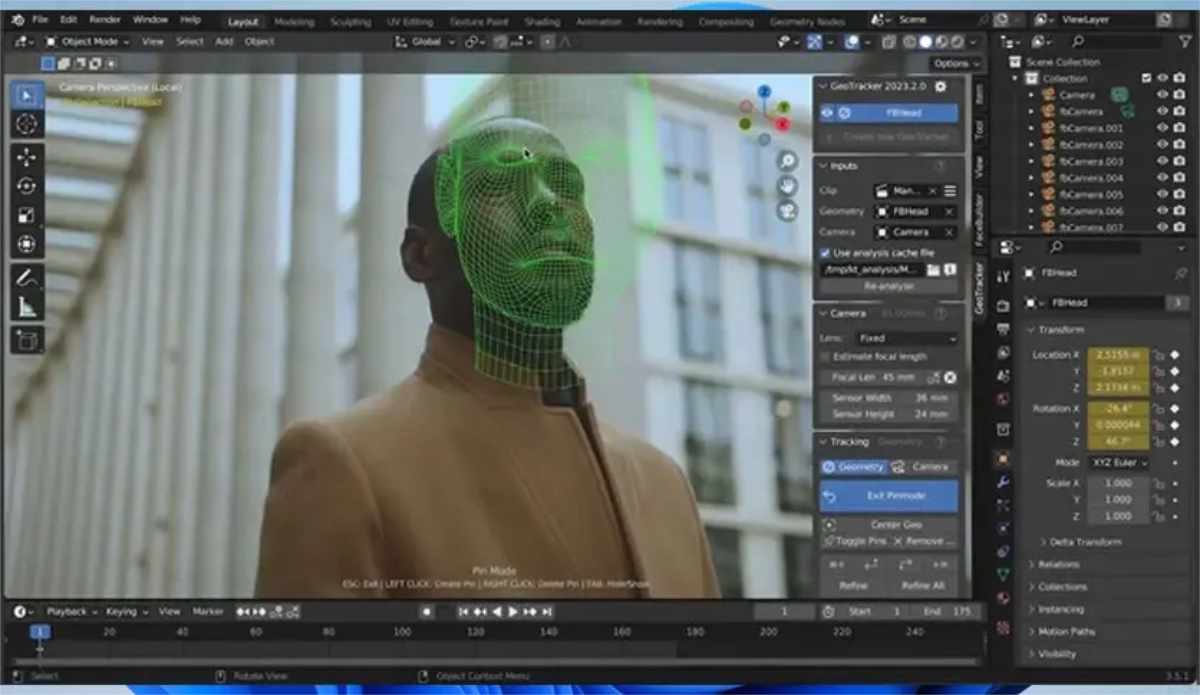This screenshot has height=695, width=1200.
Task: Open the Playback dropdown in timeline
Action: (72, 611)
